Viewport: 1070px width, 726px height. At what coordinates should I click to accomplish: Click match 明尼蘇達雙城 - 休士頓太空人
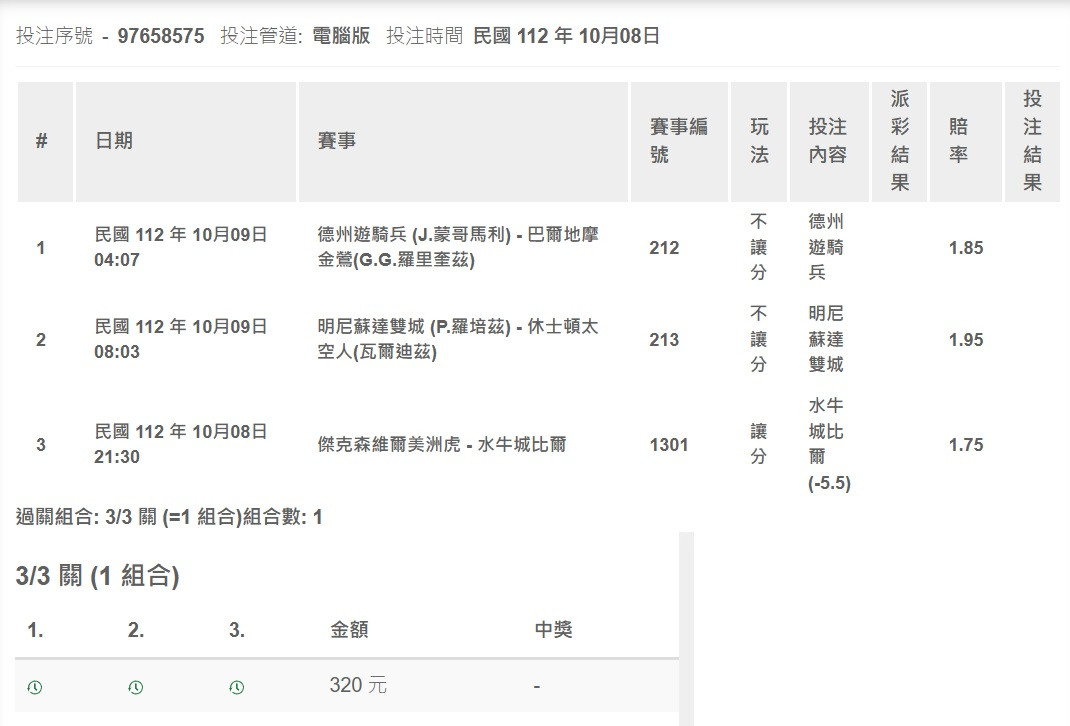pyautogui.click(x=458, y=339)
